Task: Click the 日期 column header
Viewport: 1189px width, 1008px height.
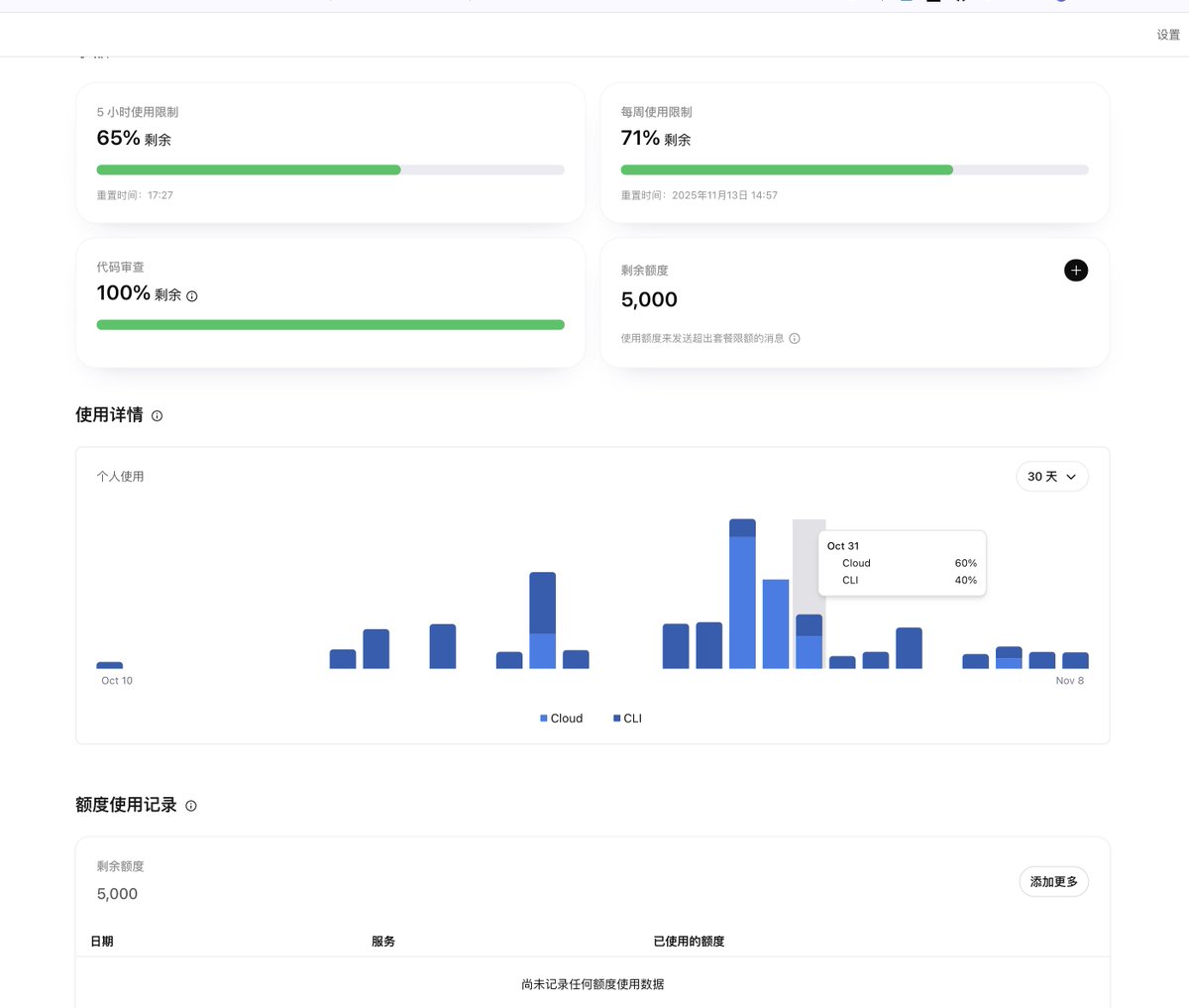Action: tap(102, 942)
